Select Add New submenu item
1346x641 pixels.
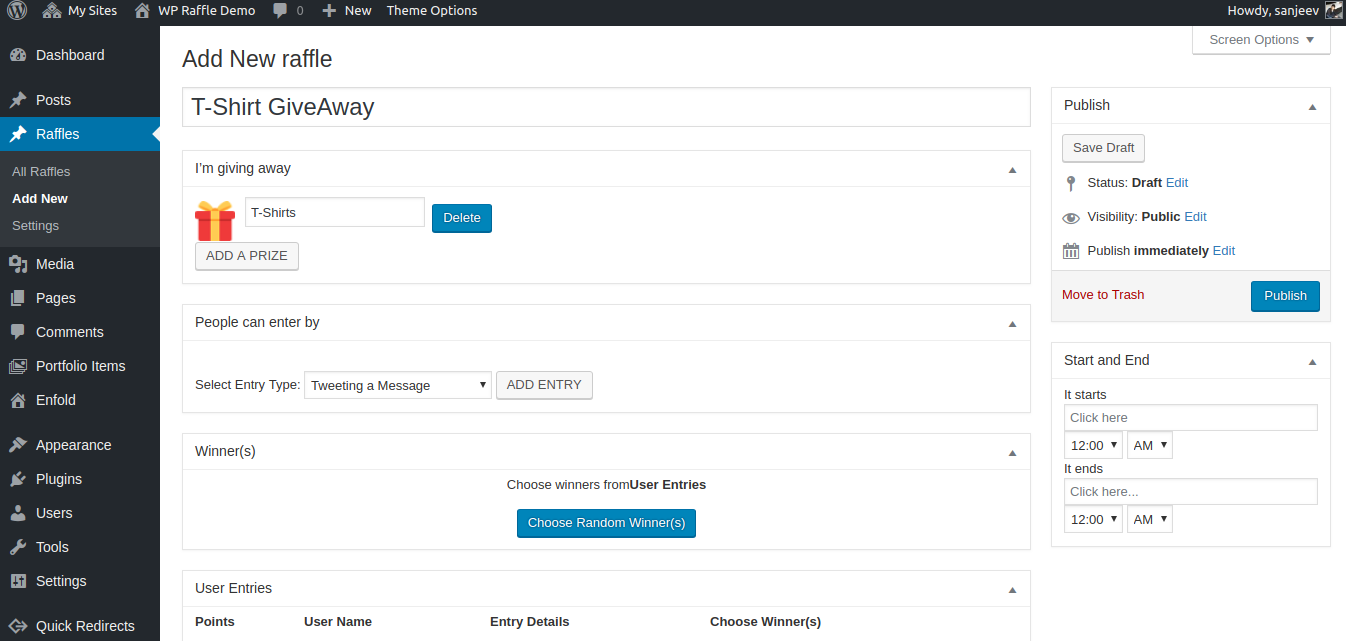[x=40, y=199]
